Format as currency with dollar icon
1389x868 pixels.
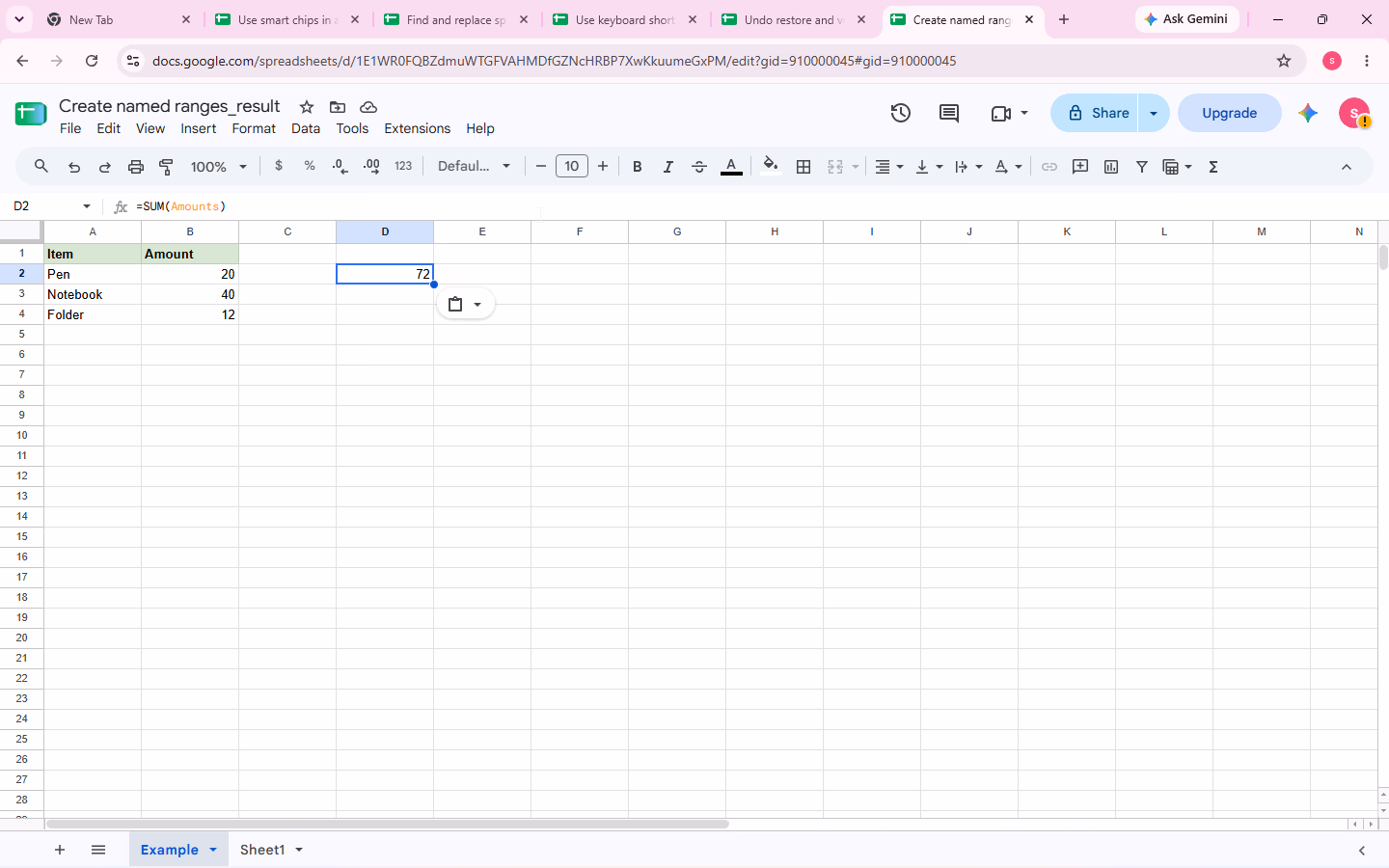click(279, 166)
